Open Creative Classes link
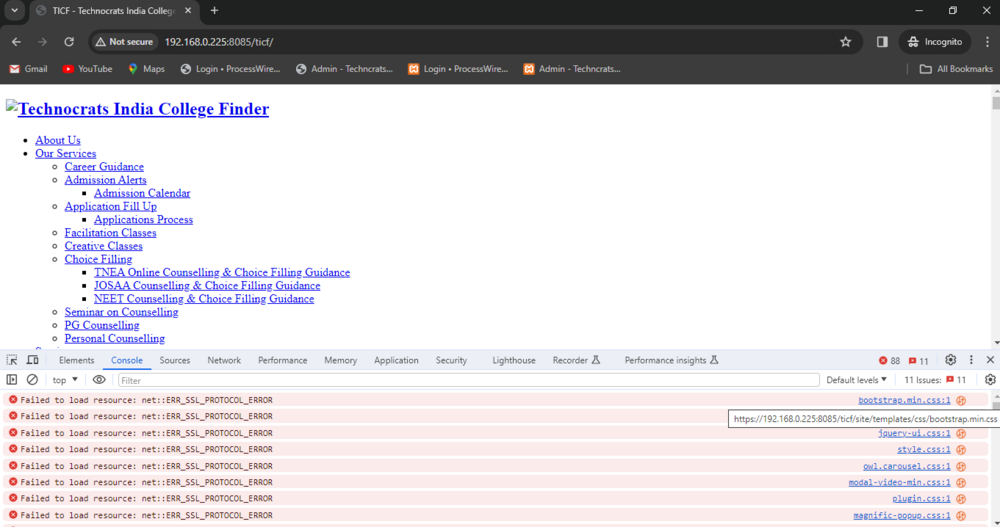Viewport: 1000px width, 527px height. 103,246
